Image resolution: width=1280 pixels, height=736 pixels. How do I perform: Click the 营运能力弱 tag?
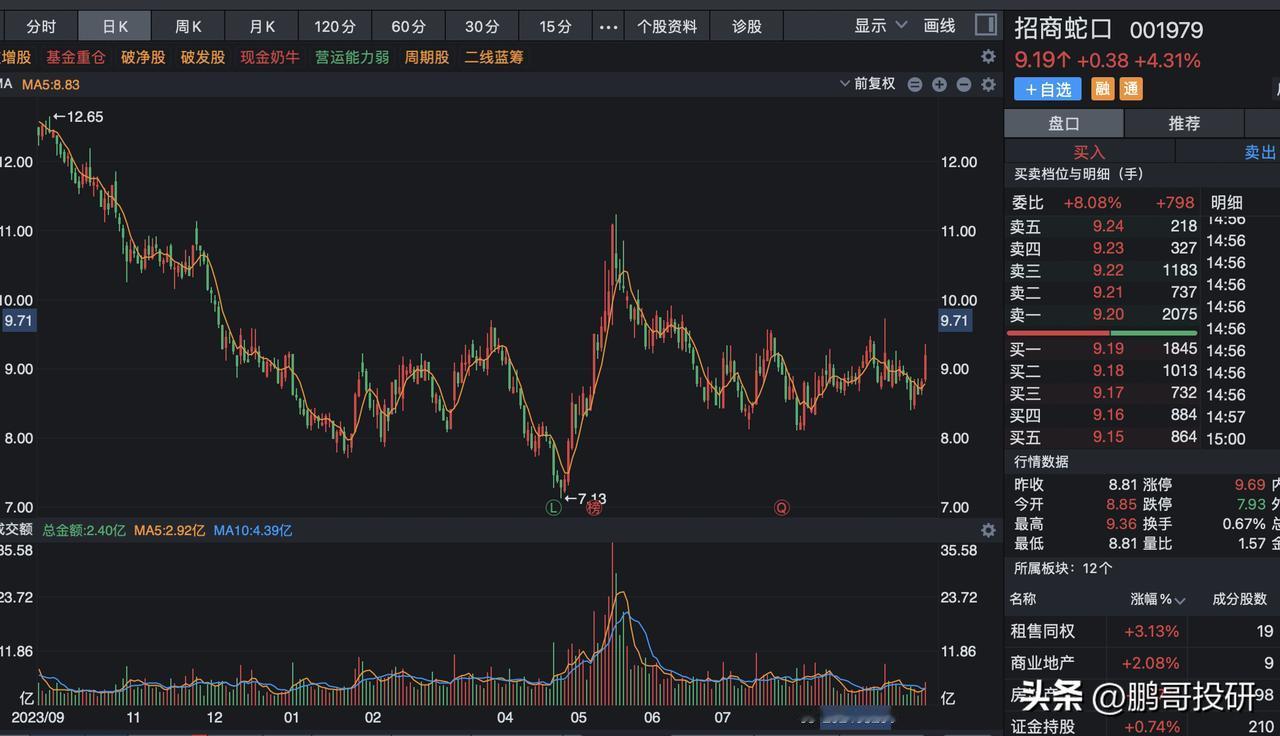[352, 57]
